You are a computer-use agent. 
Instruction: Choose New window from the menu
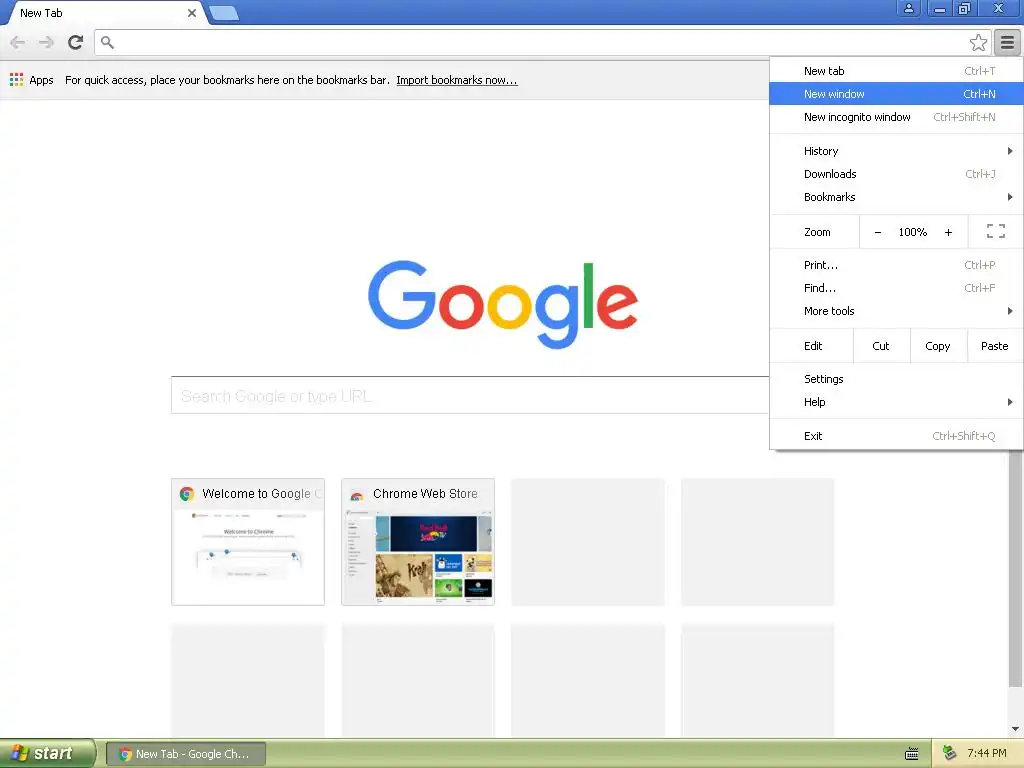click(x=896, y=93)
